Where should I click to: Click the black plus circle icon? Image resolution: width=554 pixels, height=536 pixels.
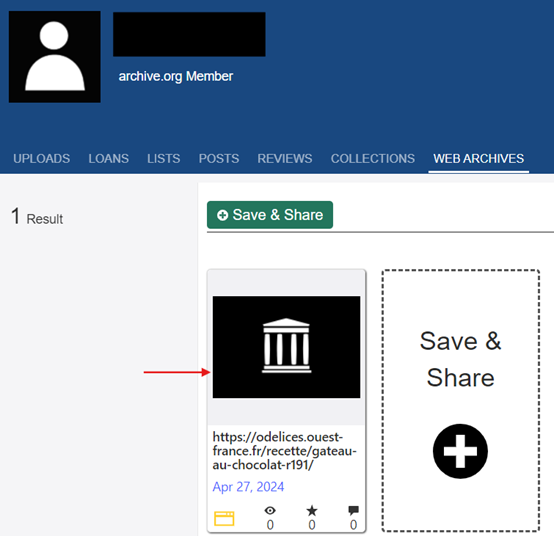point(460,451)
